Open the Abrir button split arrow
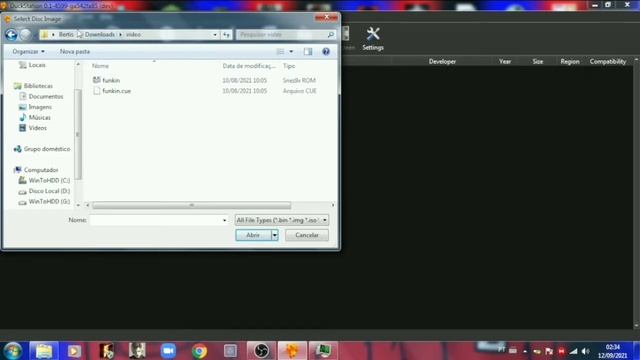This screenshot has width=640, height=360. point(275,235)
